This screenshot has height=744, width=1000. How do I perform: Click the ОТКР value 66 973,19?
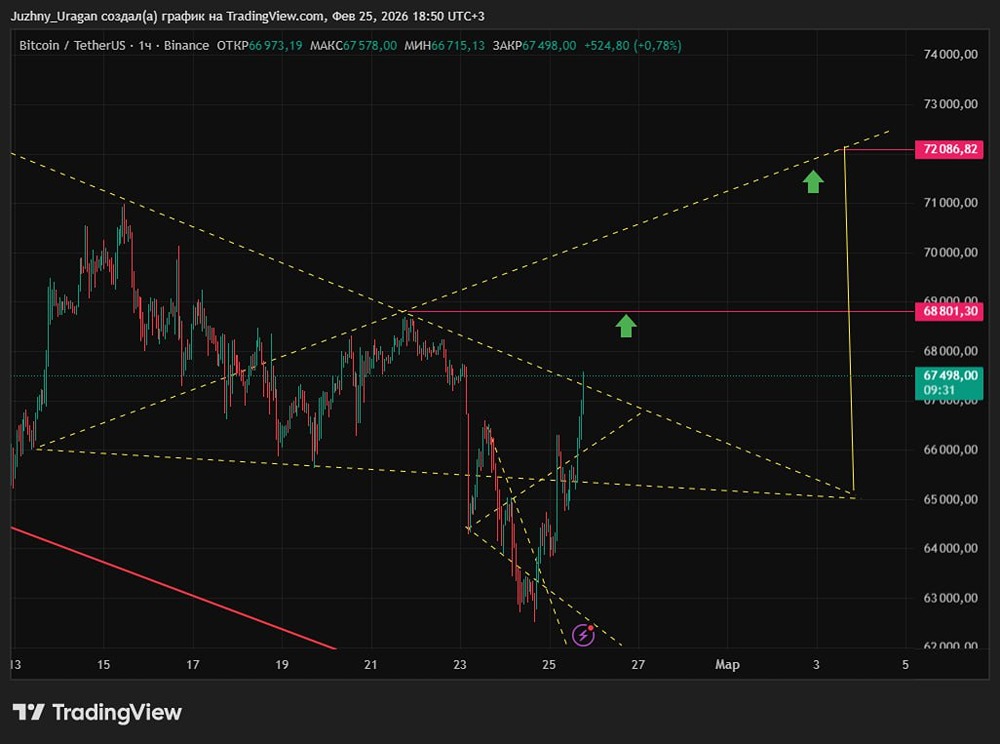276,45
